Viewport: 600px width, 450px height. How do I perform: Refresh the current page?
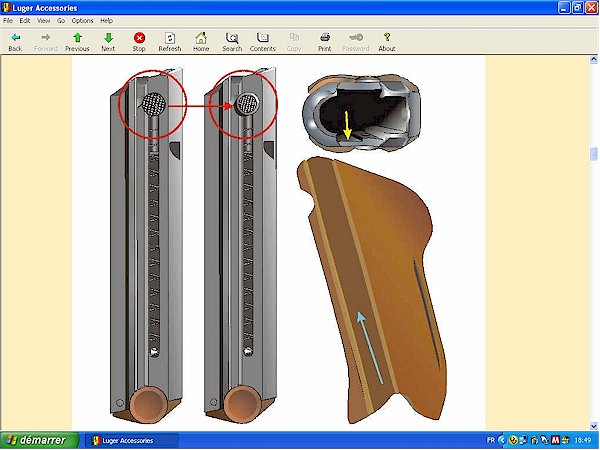(x=170, y=42)
